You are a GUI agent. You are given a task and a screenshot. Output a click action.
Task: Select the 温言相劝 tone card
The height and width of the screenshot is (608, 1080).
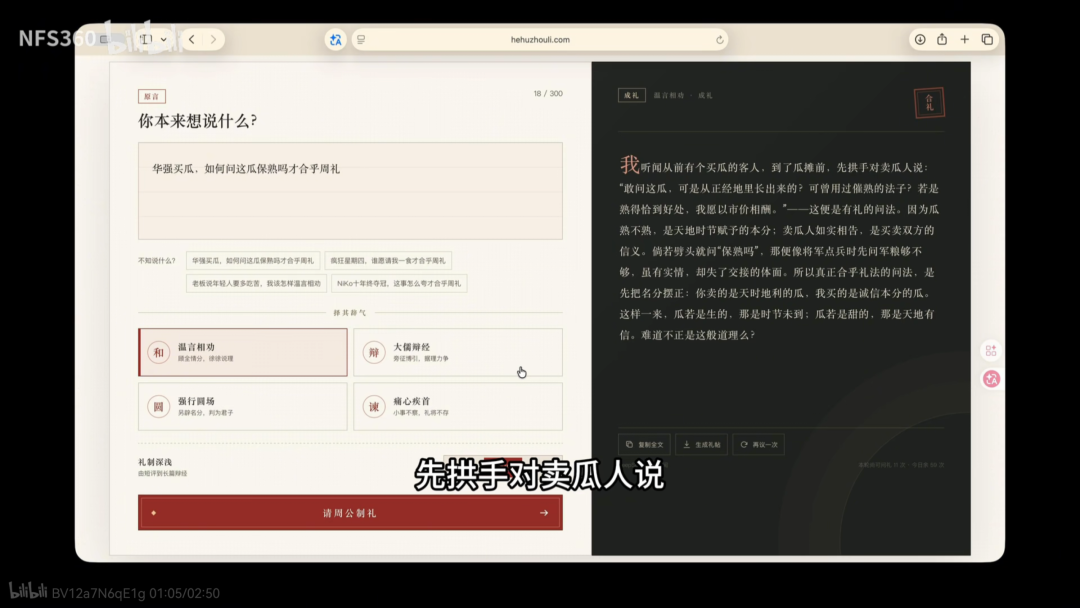coord(242,352)
